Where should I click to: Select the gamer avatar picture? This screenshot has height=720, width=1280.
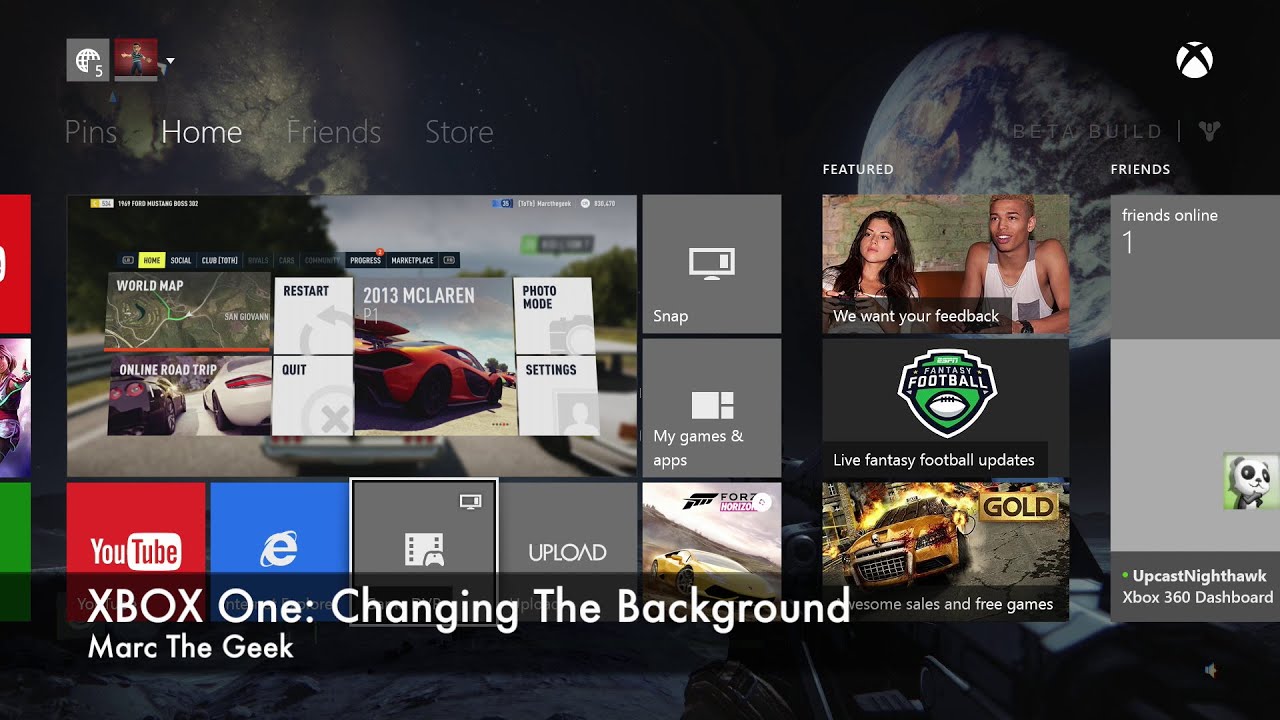(x=136, y=60)
